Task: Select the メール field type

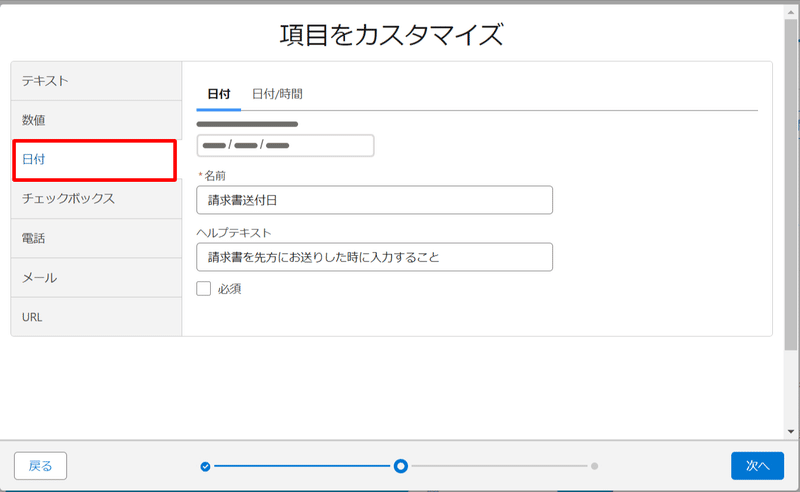Action: (96, 278)
